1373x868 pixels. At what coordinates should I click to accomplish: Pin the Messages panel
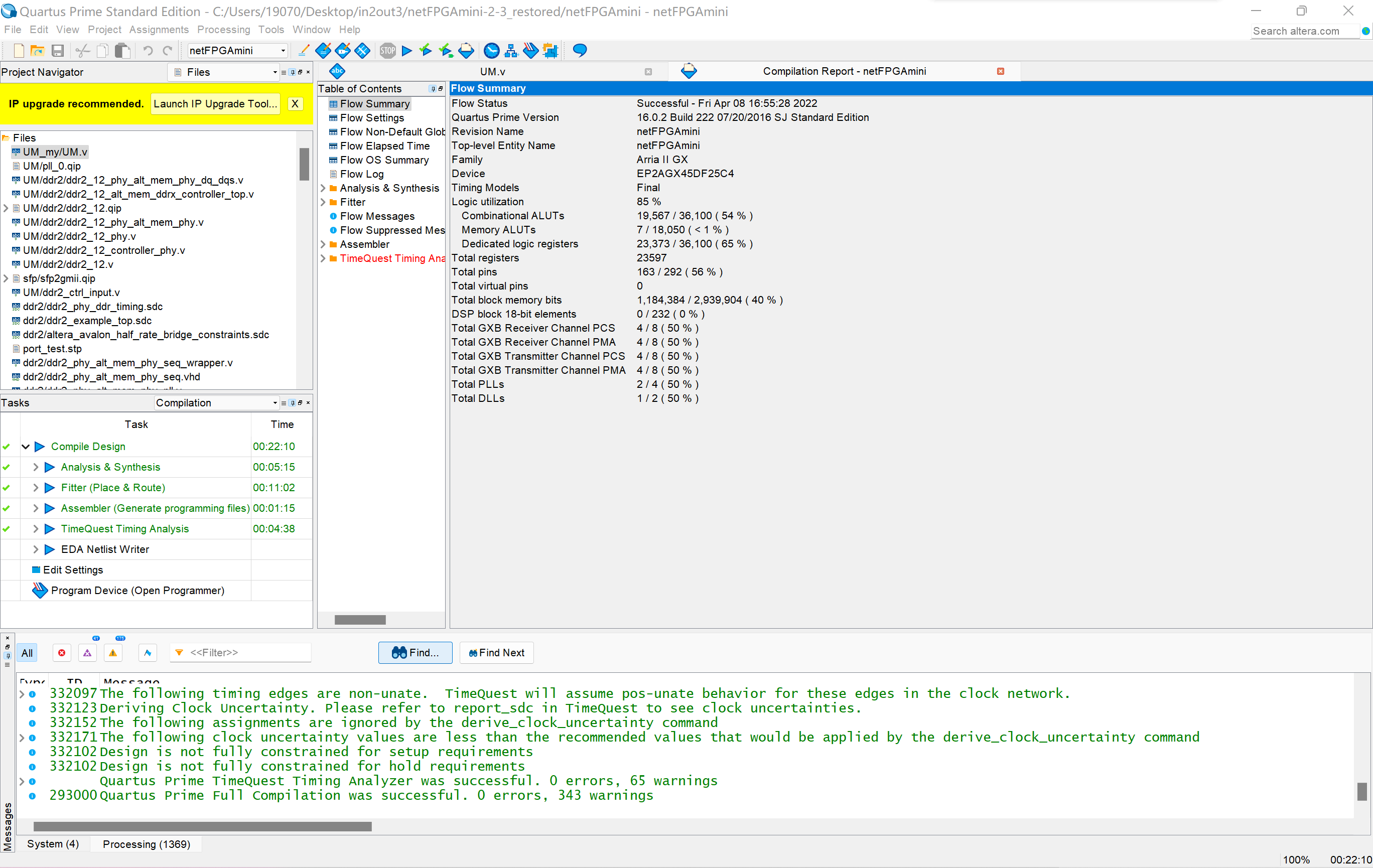[x=8, y=655]
